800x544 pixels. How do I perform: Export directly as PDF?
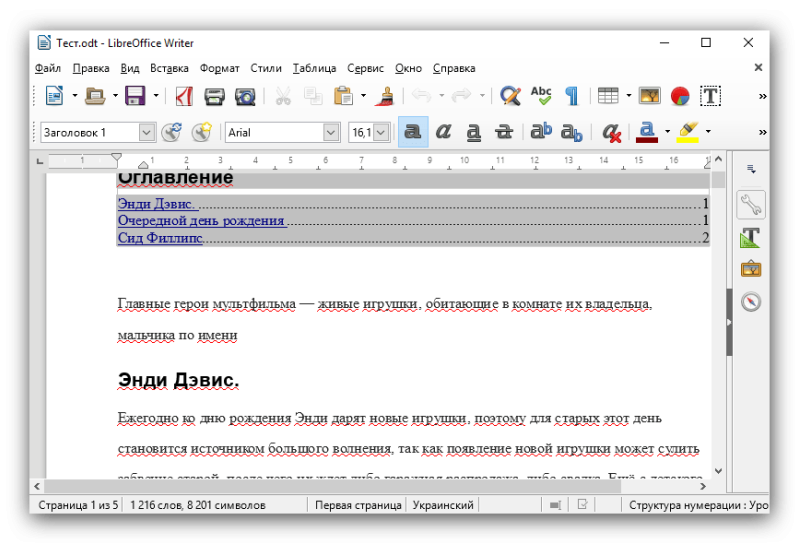pos(184,95)
